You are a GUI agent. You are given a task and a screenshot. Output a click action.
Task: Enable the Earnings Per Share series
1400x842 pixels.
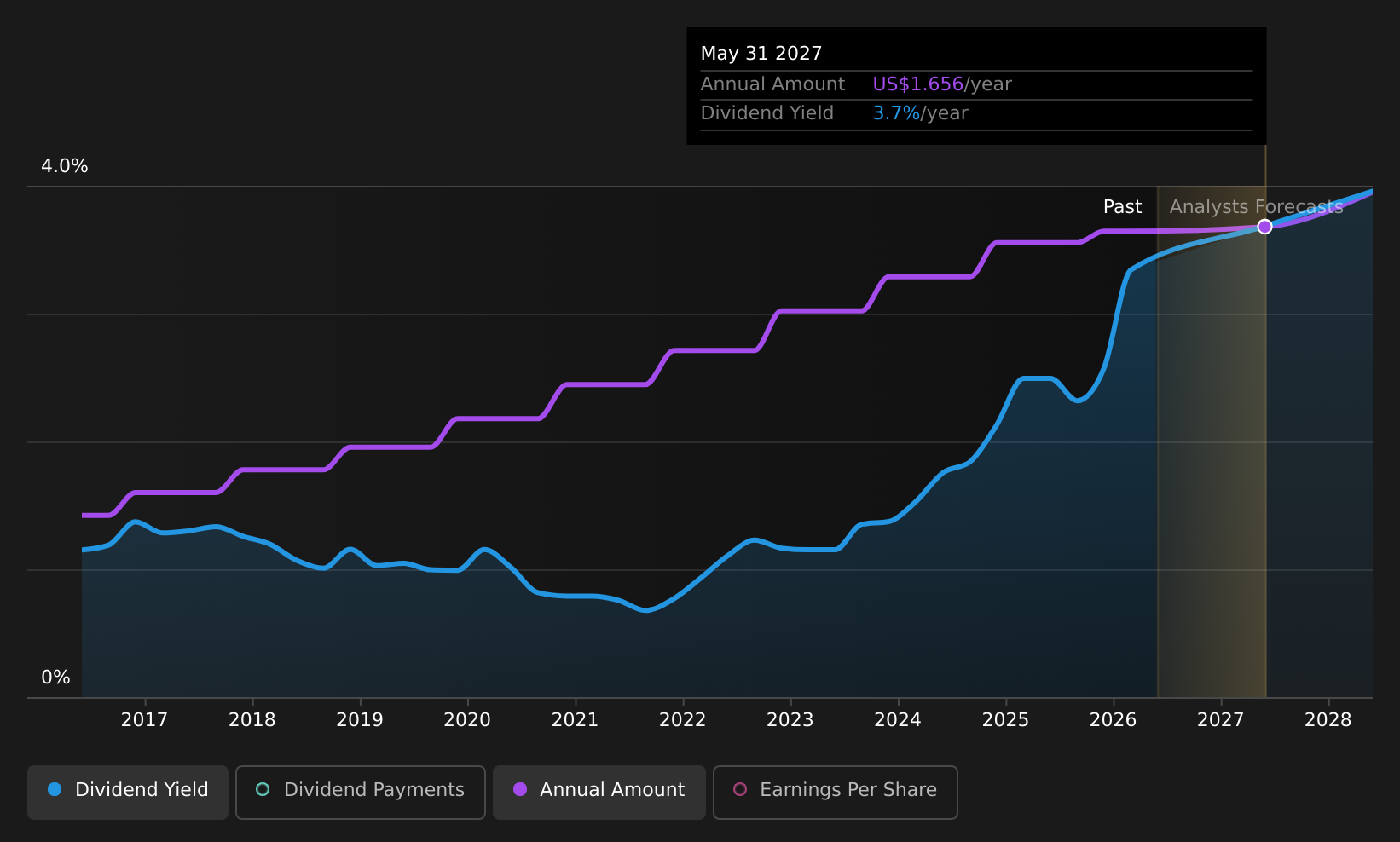[x=836, y=792]
